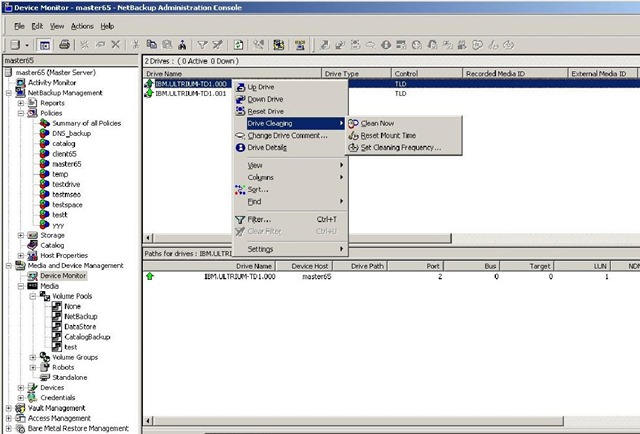The height and width of the screenshot is (434, 640).
Task: Select Bare Metal Restore Management
Action: 78,428
